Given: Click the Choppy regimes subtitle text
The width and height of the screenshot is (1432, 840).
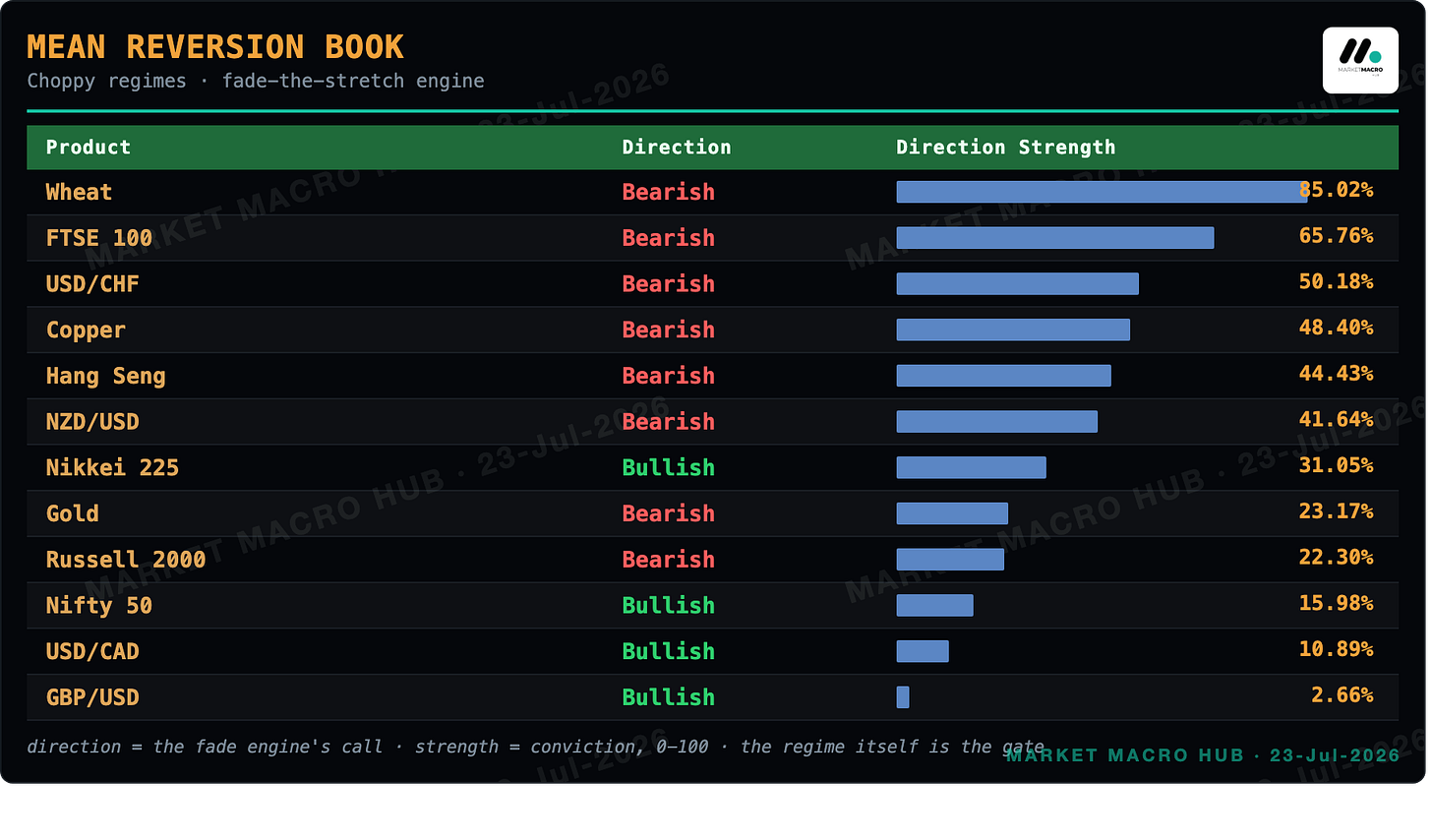Looking at the screenshot, I should (256, 81).
